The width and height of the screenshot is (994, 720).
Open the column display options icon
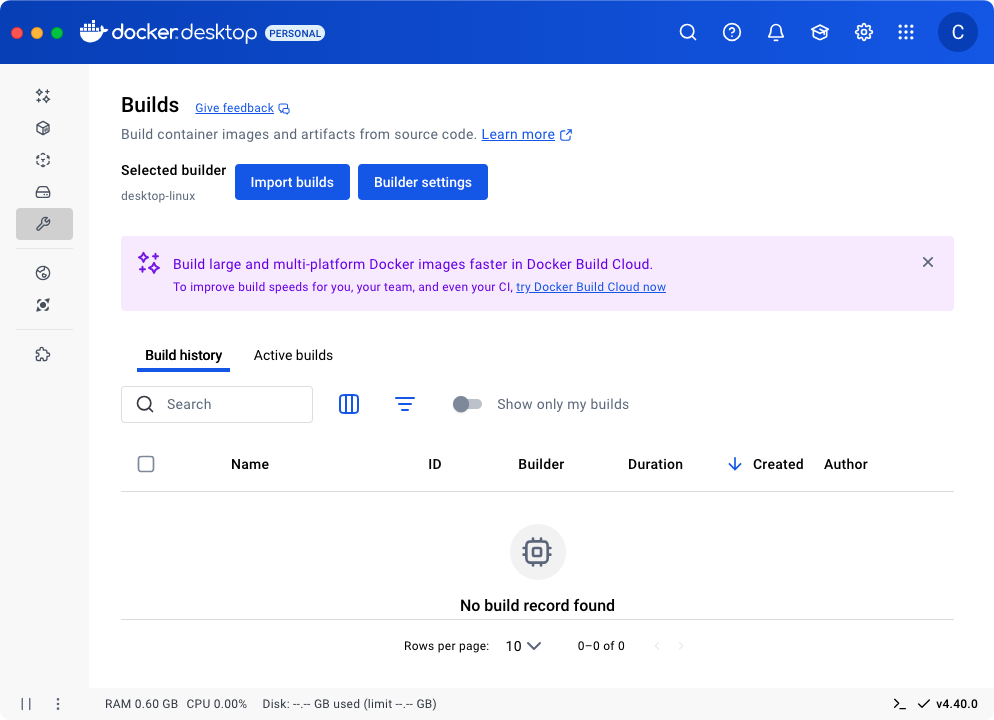tap(349, 404)
